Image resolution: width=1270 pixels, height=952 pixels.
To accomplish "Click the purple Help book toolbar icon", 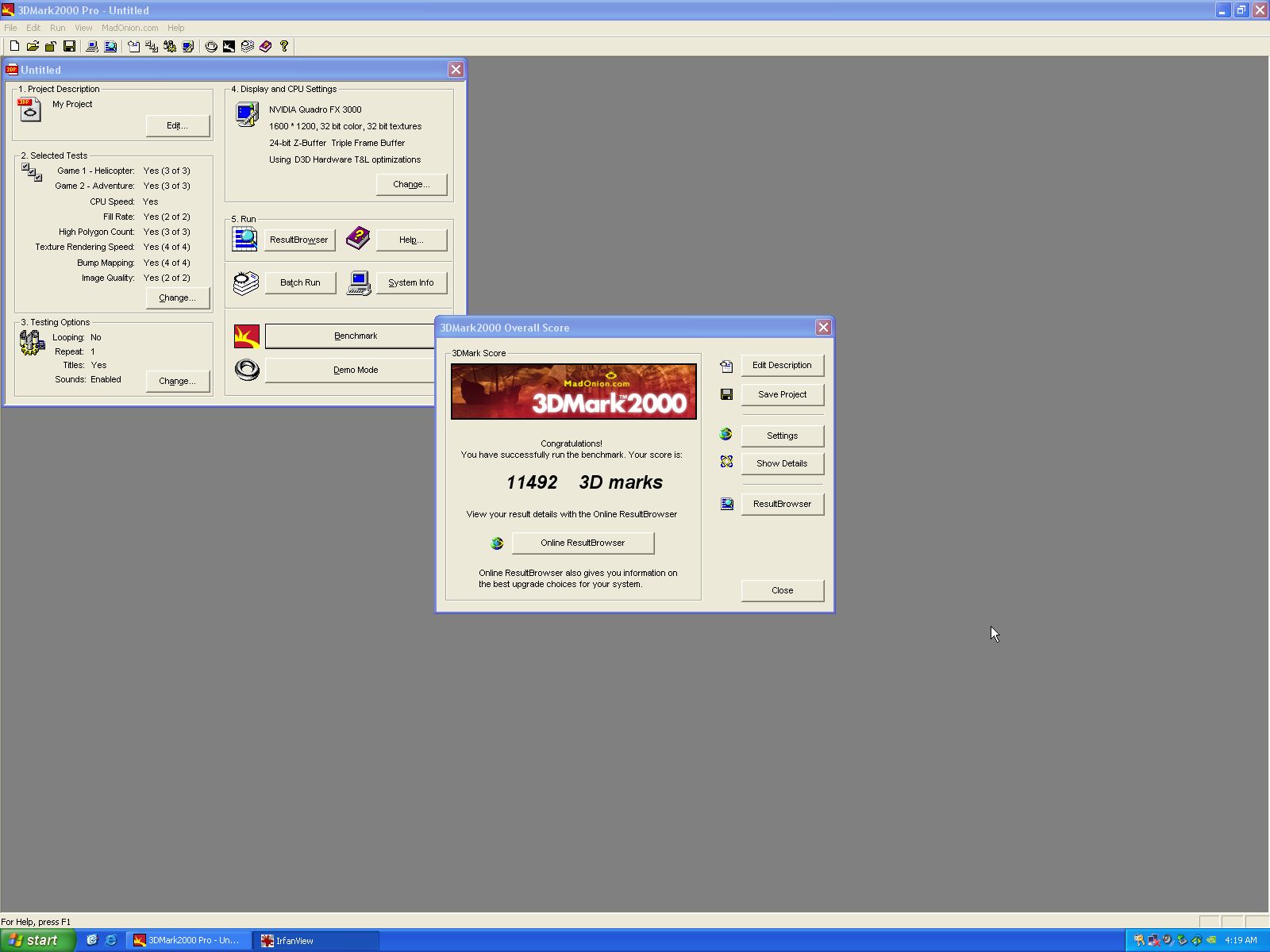I will pos(266,47).
